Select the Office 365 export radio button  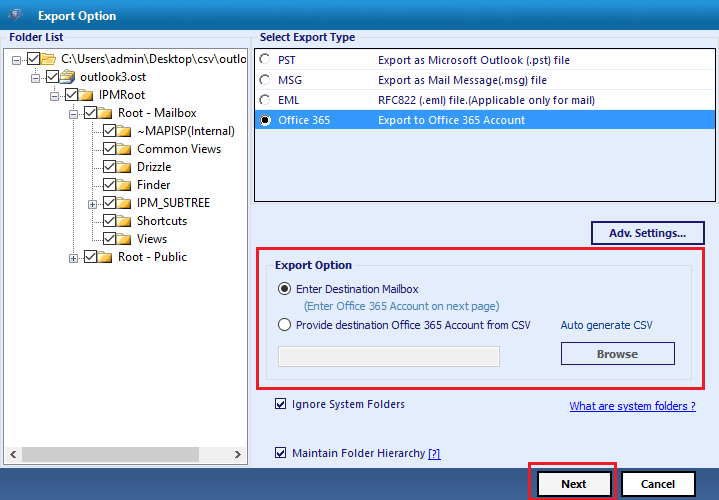pyautogui.click(x=265, y=120)
